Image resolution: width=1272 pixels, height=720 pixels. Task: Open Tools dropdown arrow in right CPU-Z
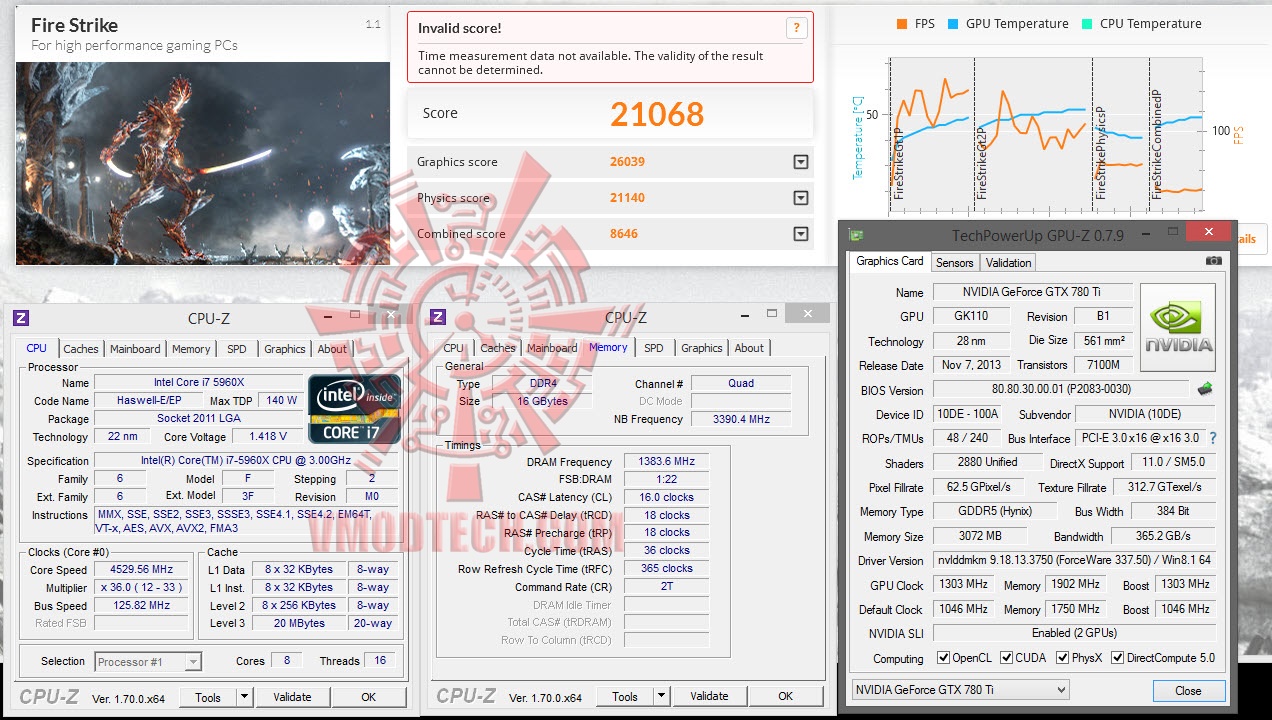pyautogui.click(x=661, y=697)
